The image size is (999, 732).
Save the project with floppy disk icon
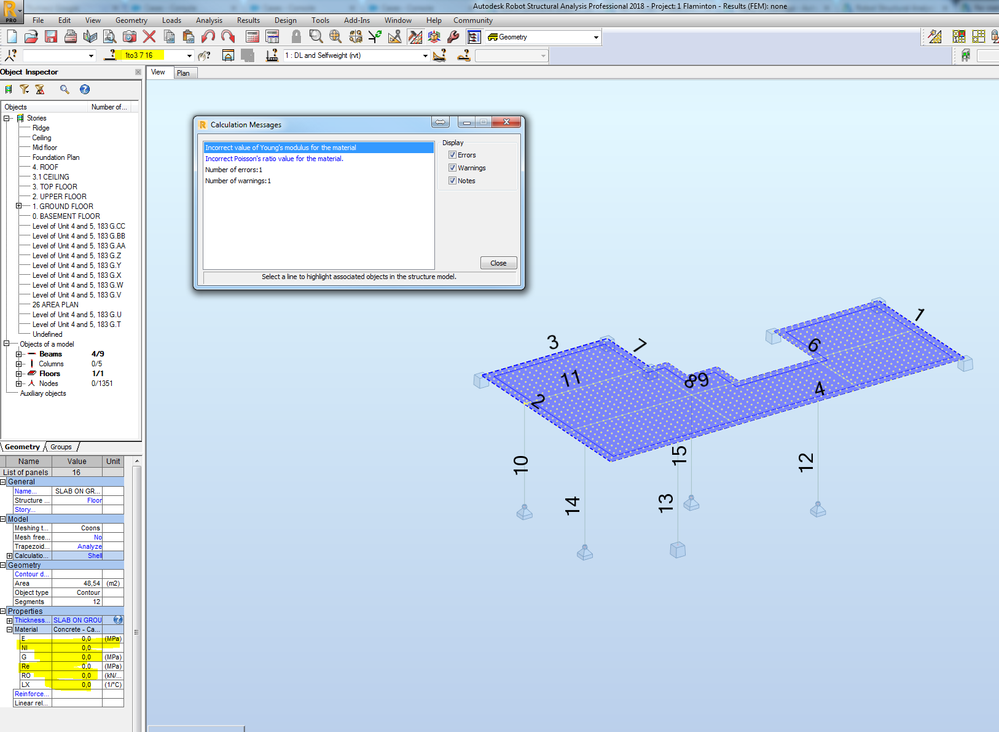click(x=51, y=37)
